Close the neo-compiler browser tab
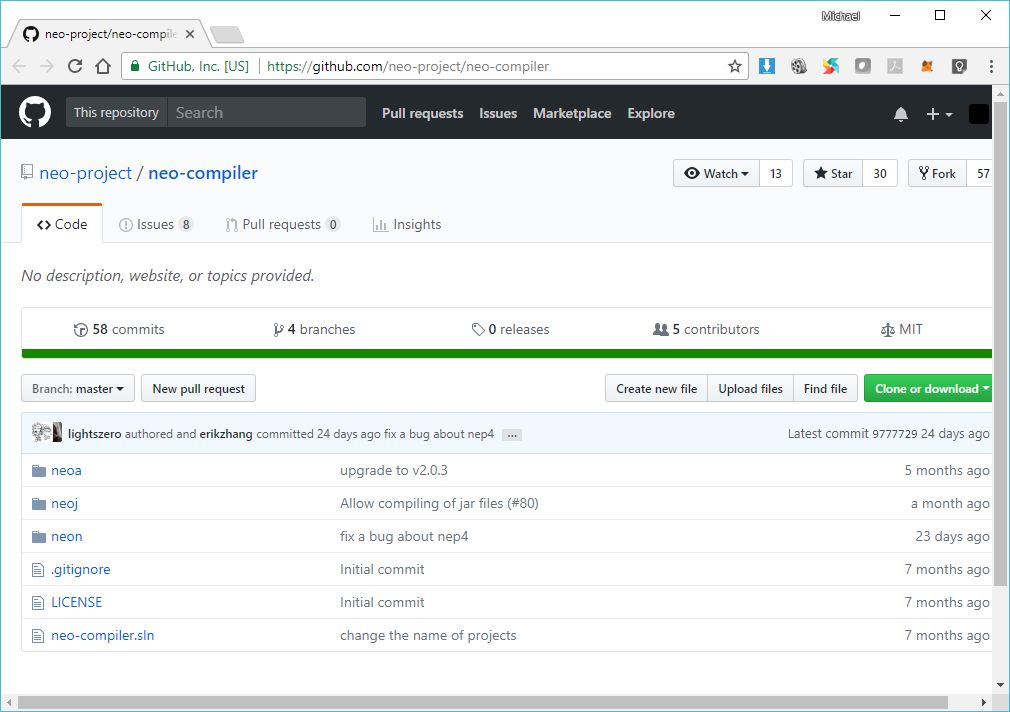Viewport: 1010px width, 712px height. [x=190, y=34]
